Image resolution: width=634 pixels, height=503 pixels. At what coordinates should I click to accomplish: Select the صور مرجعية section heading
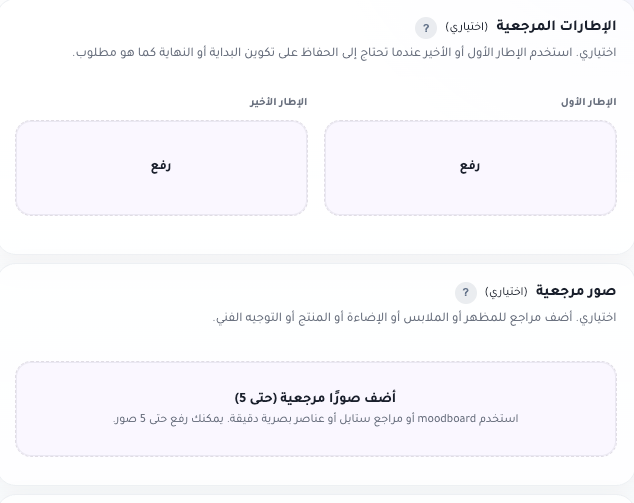[x=576, y=291]
